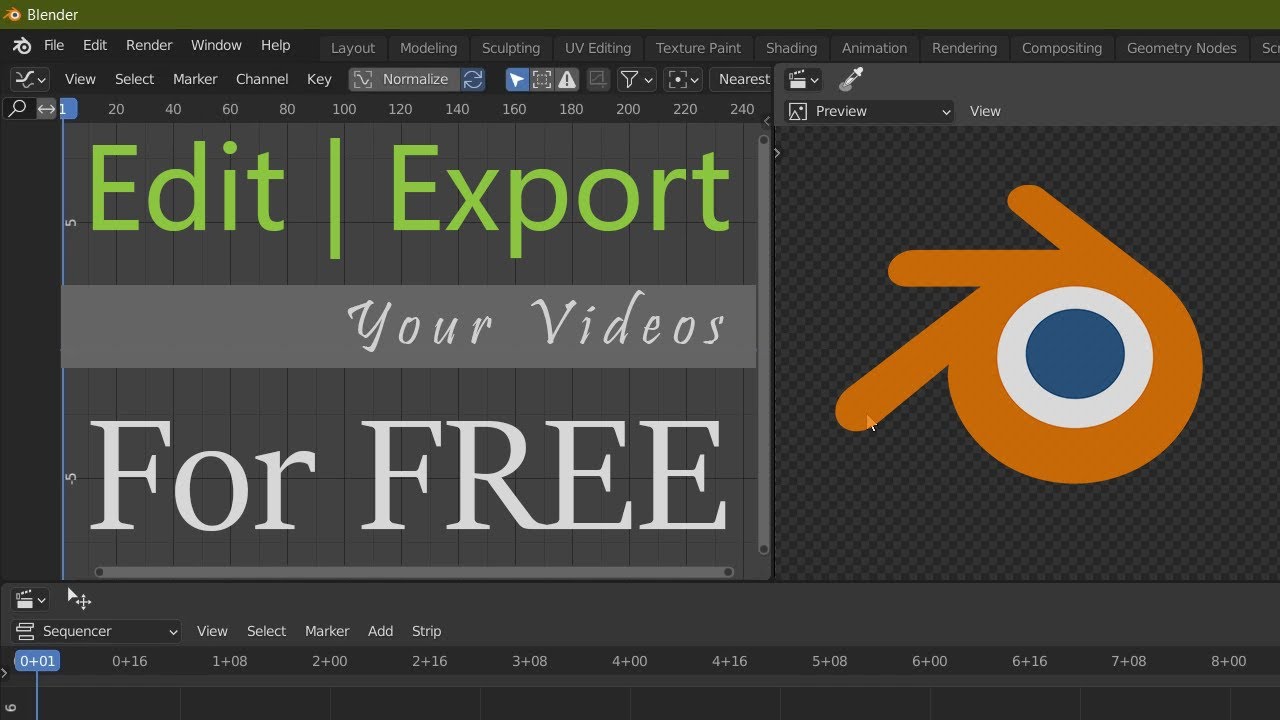Viewport: 1280px width, 720px height.
Task: Open the sequencer Add menu
Action: tap(380, 631)
